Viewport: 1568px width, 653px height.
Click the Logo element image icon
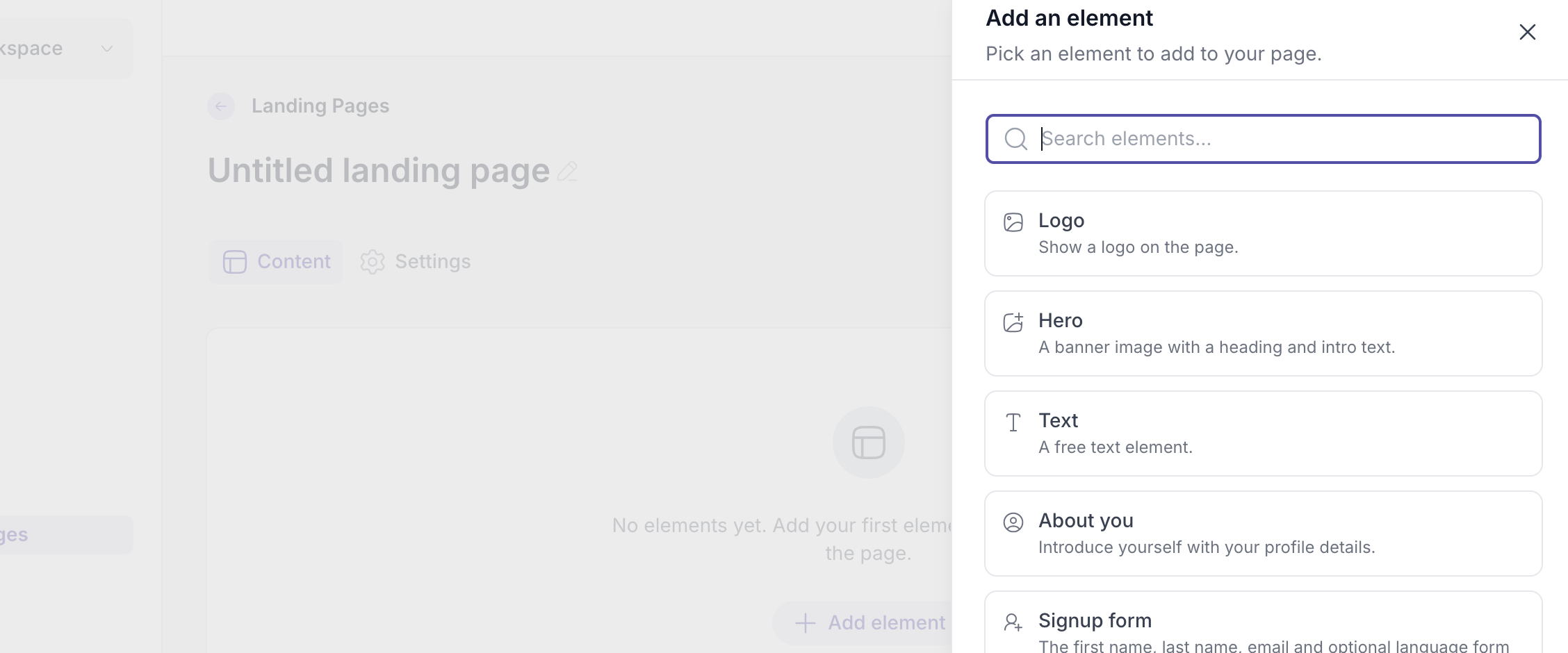1013,222
